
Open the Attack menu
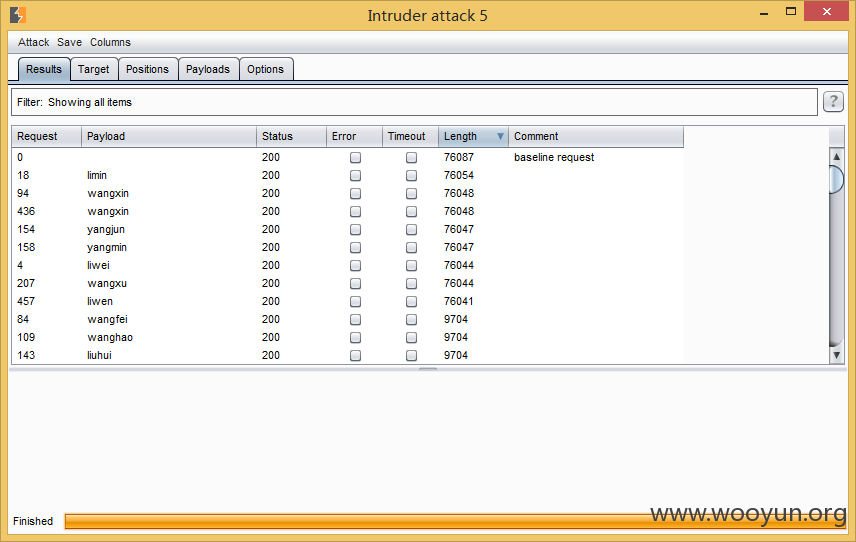pos(33,42)
